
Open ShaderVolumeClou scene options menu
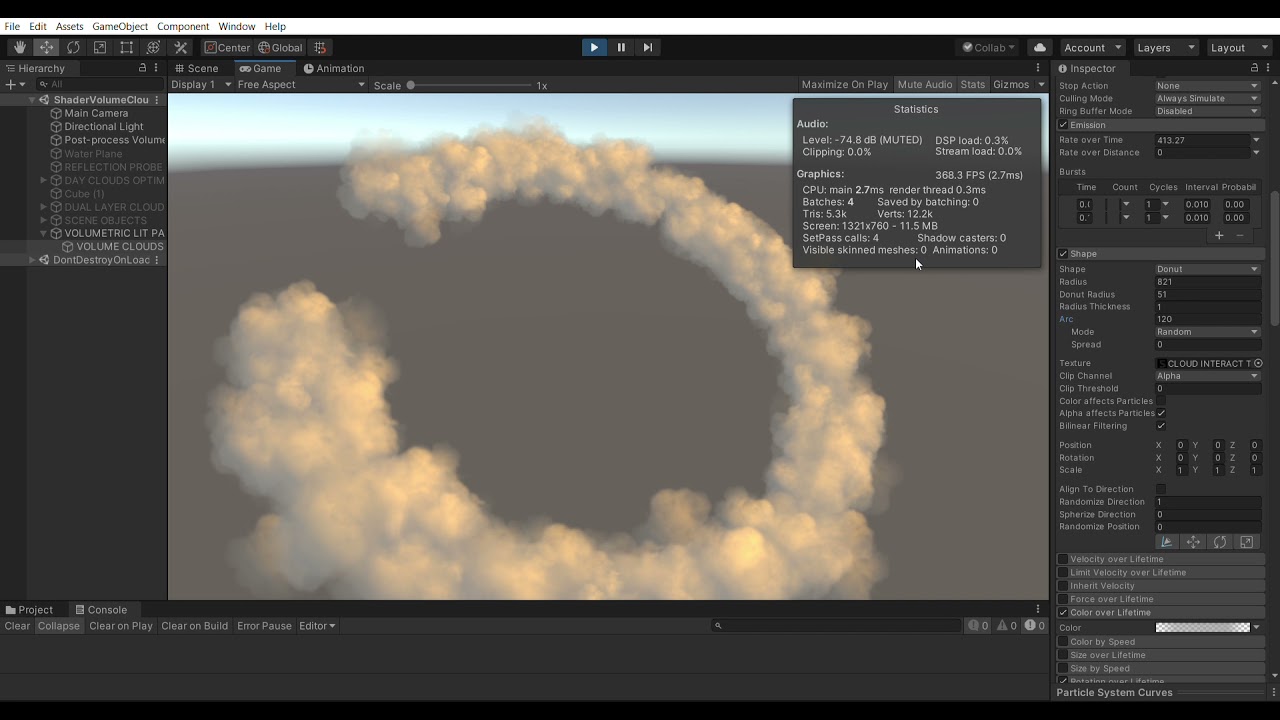tap(156, 100)
